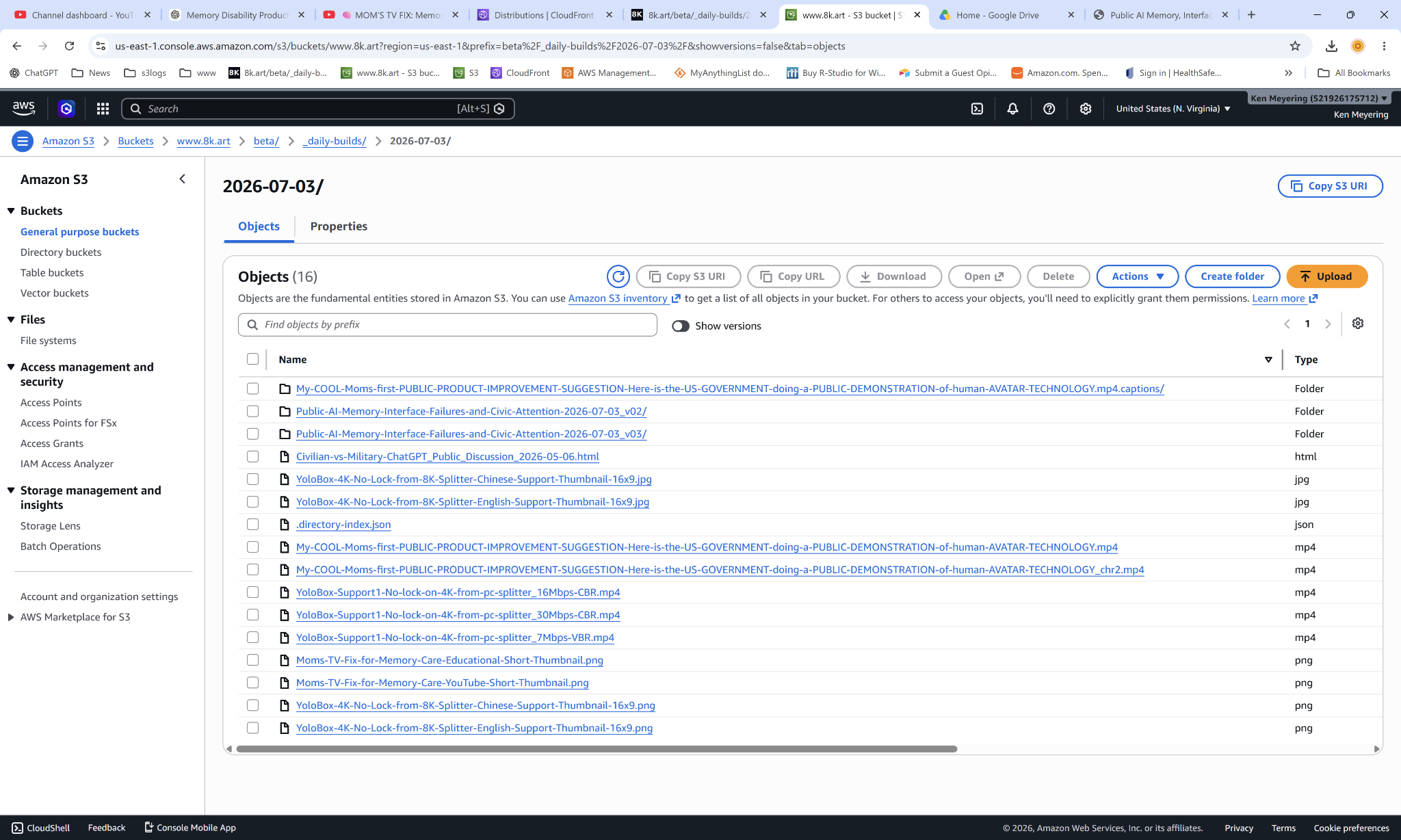Go back in browser history
Viewport: 1401px width, 840px height.
tap(17, 46)
